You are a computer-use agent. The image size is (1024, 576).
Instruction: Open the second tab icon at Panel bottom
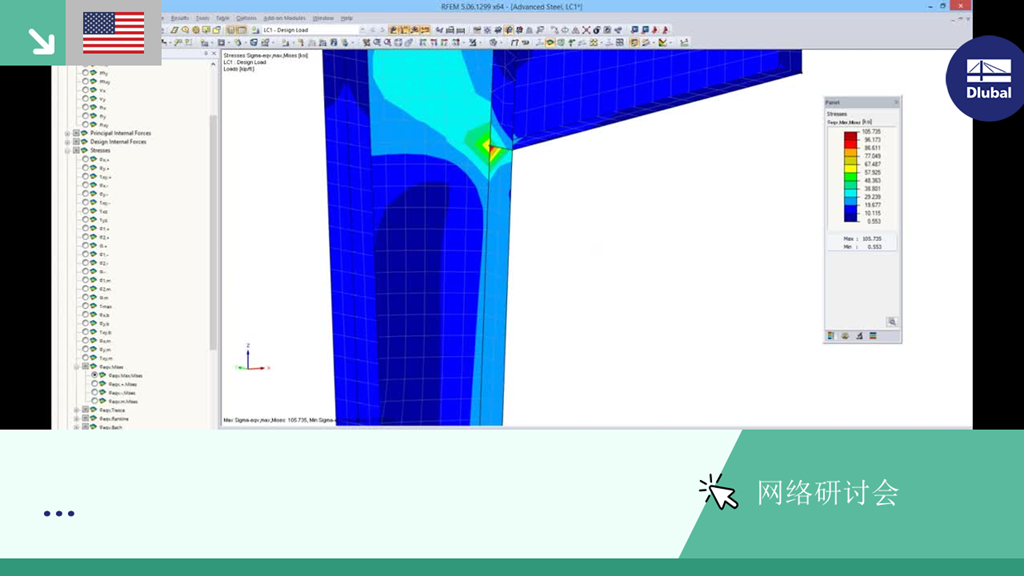click(x=845, y=336)
